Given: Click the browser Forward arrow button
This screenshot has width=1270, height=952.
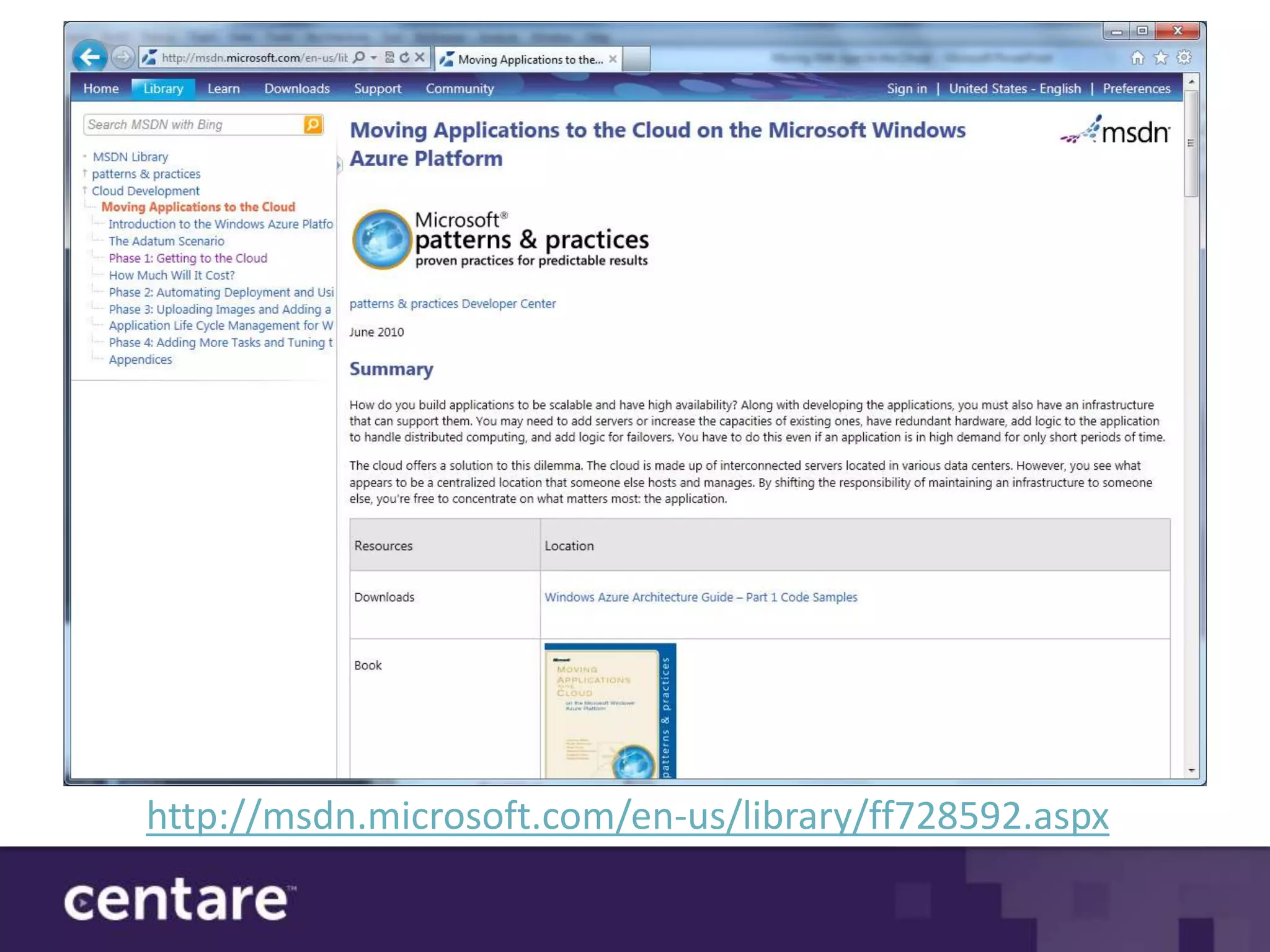Looking at the screenshot, I should click(123, 58).
